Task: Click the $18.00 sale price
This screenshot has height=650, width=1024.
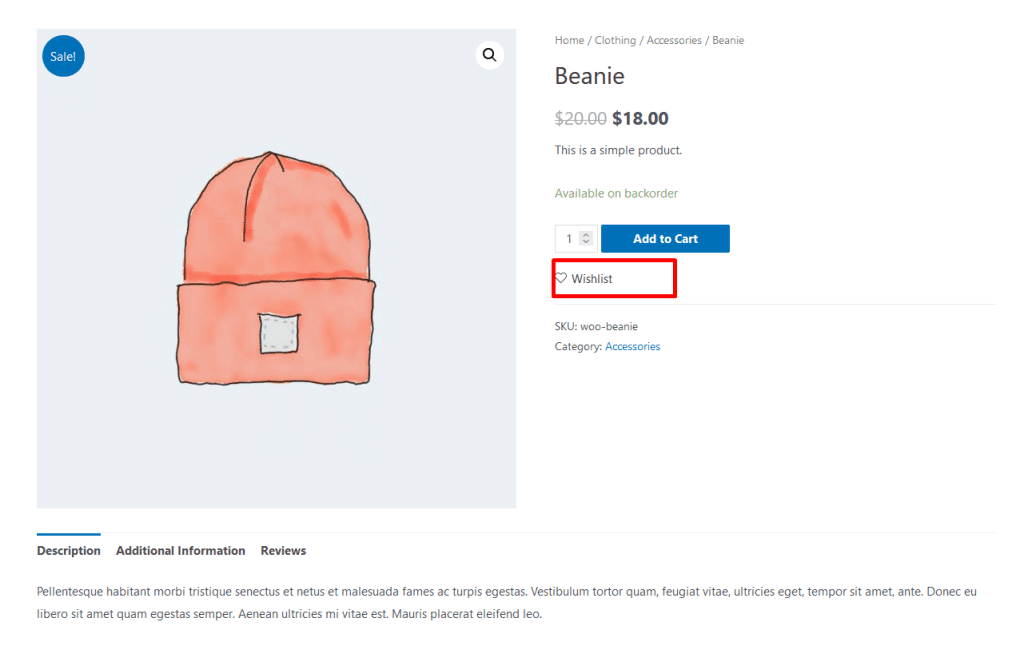Action: tap(640, 118)
